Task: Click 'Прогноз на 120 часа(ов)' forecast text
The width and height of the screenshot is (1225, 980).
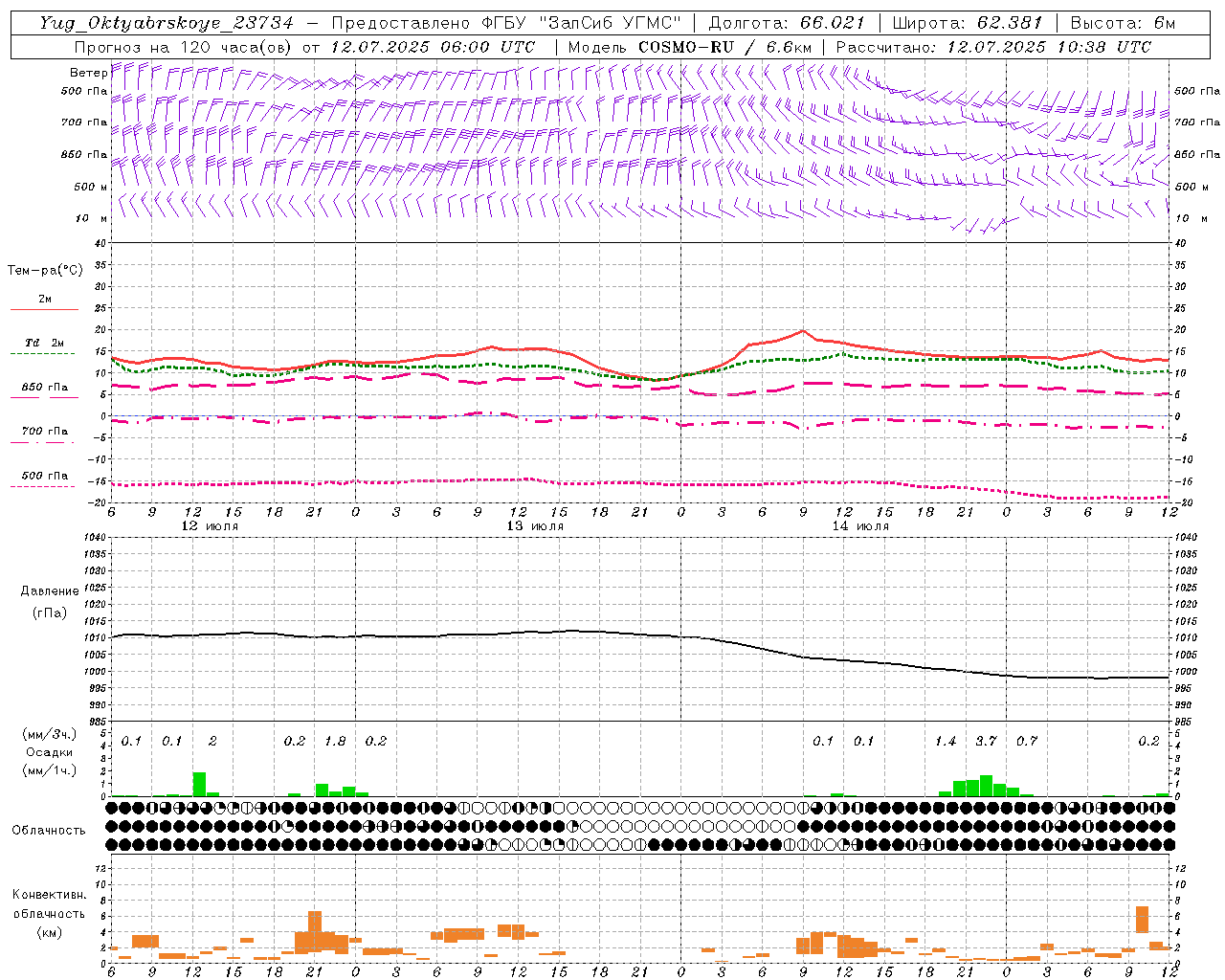Action: pos(183,47)
